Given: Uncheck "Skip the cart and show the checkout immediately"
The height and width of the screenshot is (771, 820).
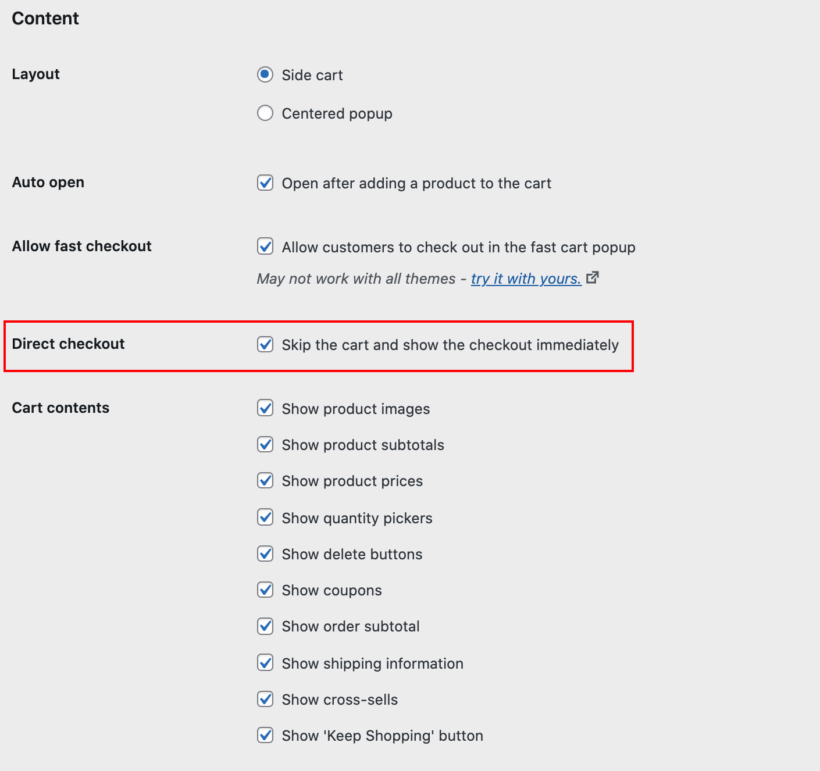Looking at the screenshot, I should tap(265, 344).
